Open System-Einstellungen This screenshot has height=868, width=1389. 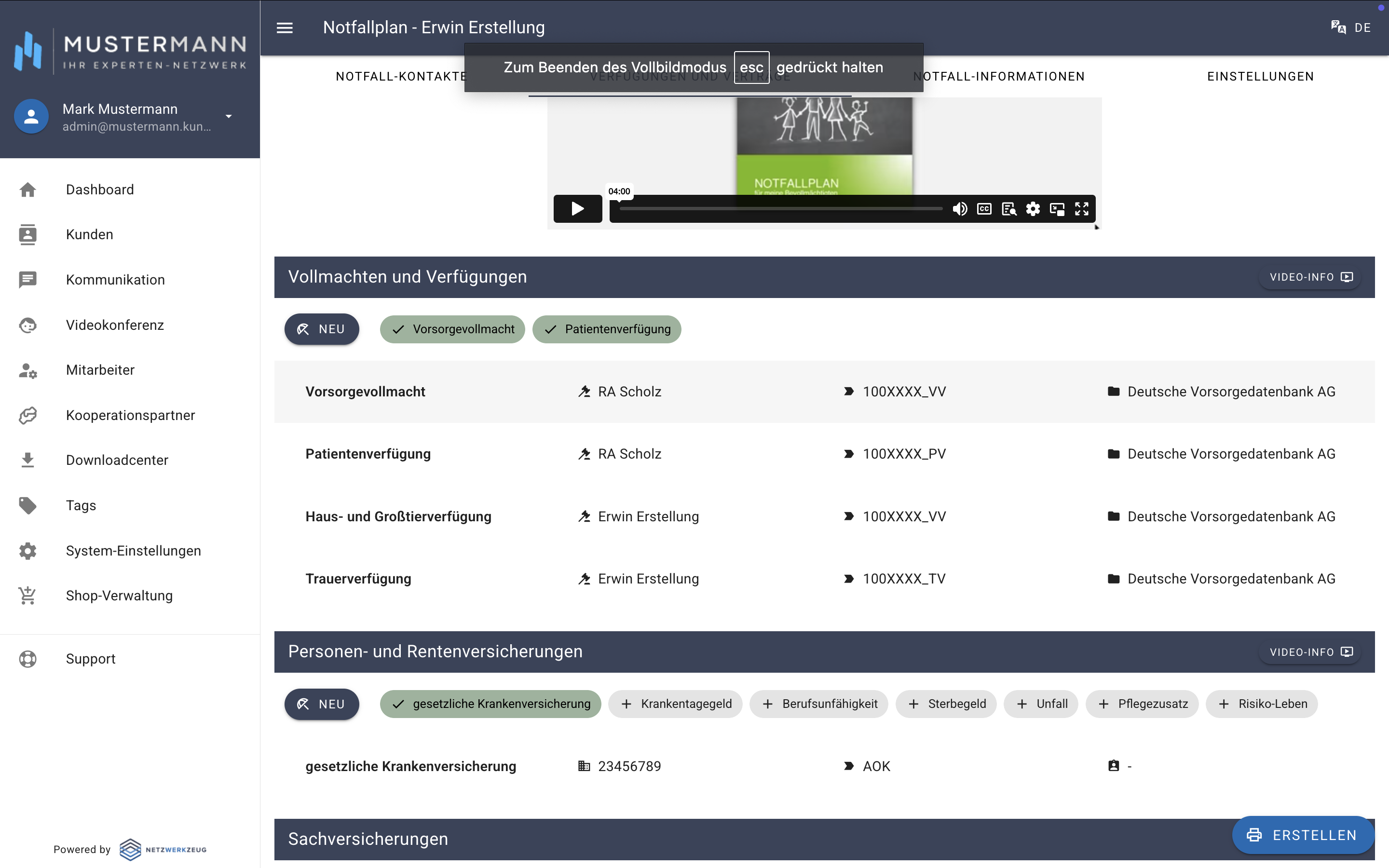pyautogui.click(x=130, y=551)
